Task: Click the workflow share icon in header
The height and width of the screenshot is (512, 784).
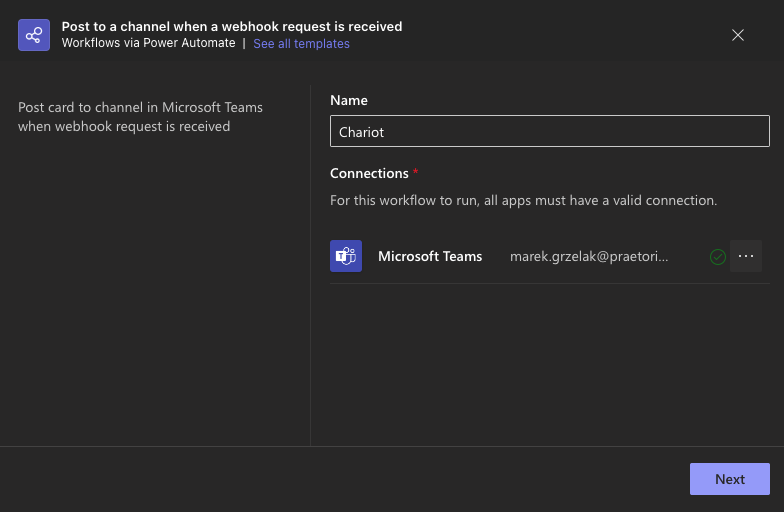Action: tap(34, 35)
